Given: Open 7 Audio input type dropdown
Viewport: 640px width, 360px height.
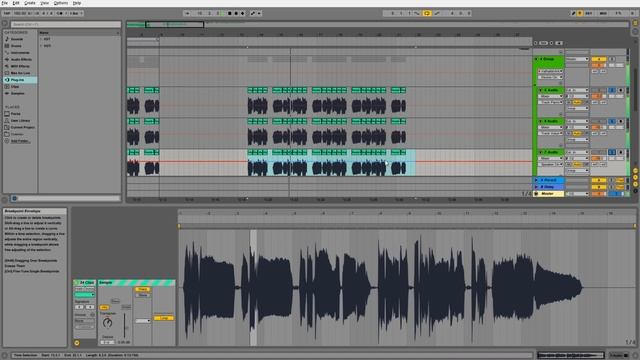Looking at the screenshot, I should 577,152.
